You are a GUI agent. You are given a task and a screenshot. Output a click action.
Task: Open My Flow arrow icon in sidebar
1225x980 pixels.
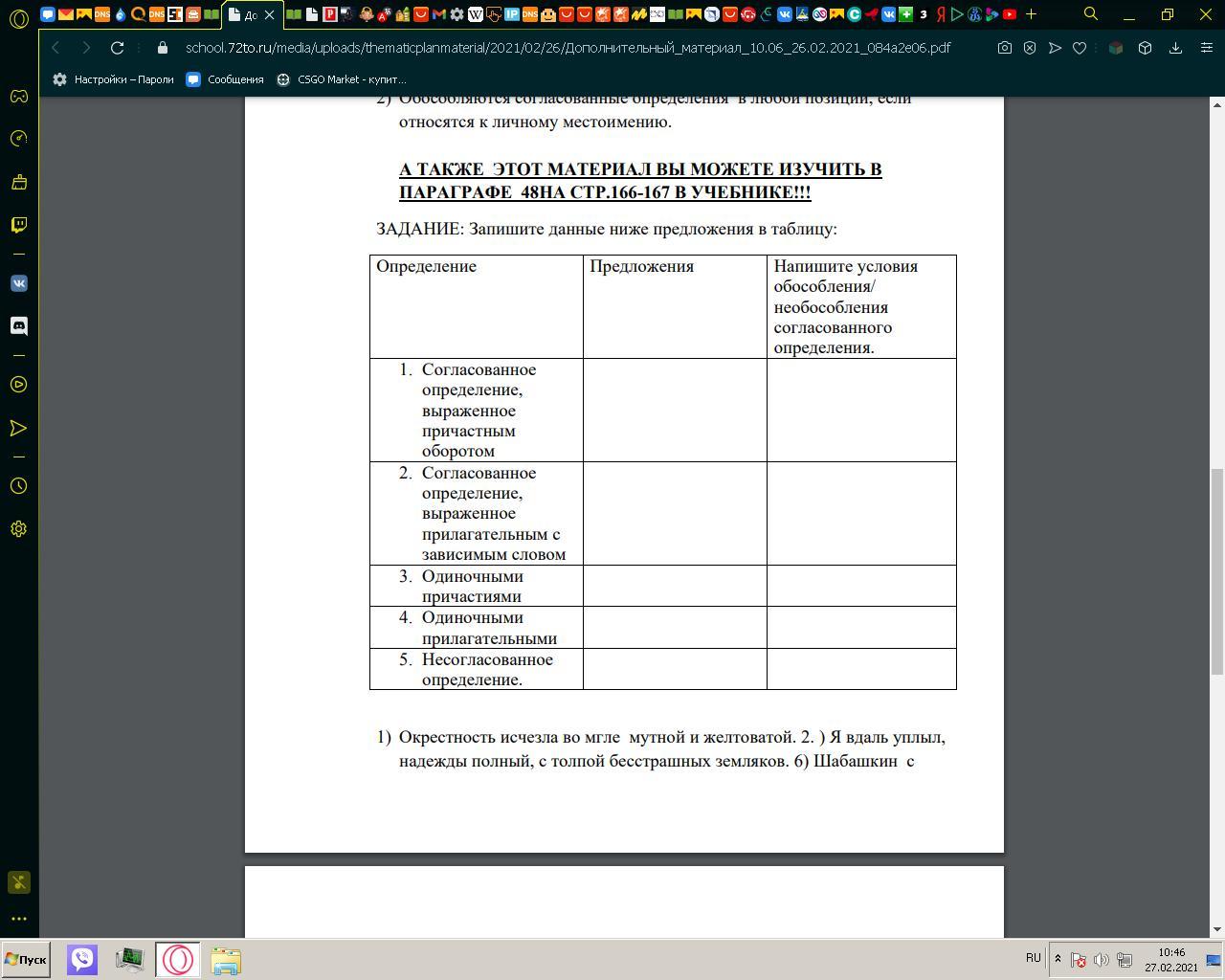click(18, 428)
